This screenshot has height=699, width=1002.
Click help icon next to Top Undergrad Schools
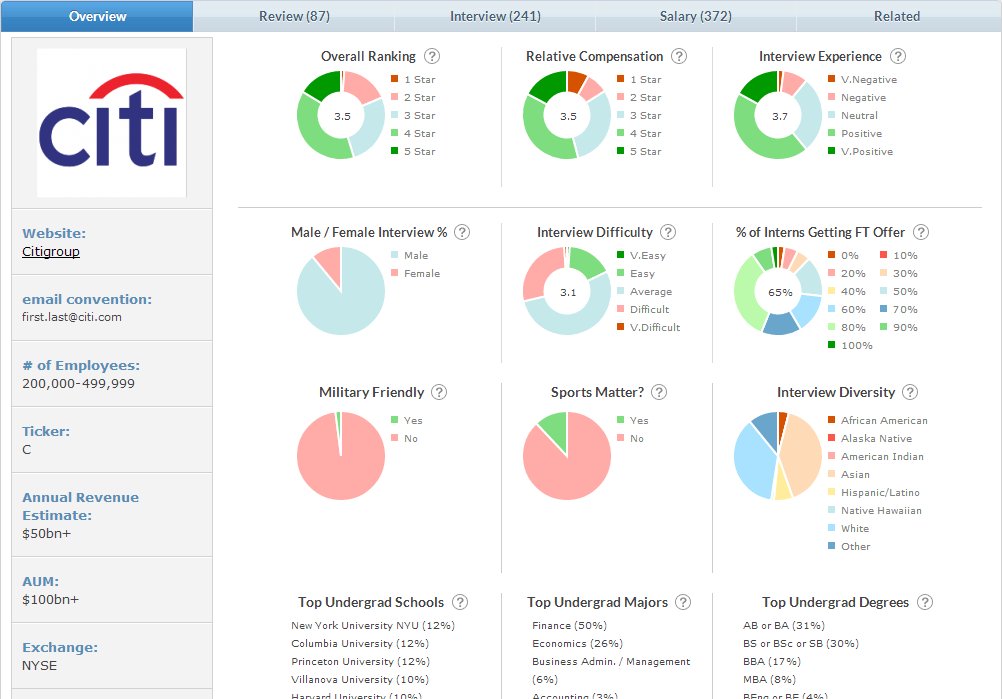(x=460, y=602)
